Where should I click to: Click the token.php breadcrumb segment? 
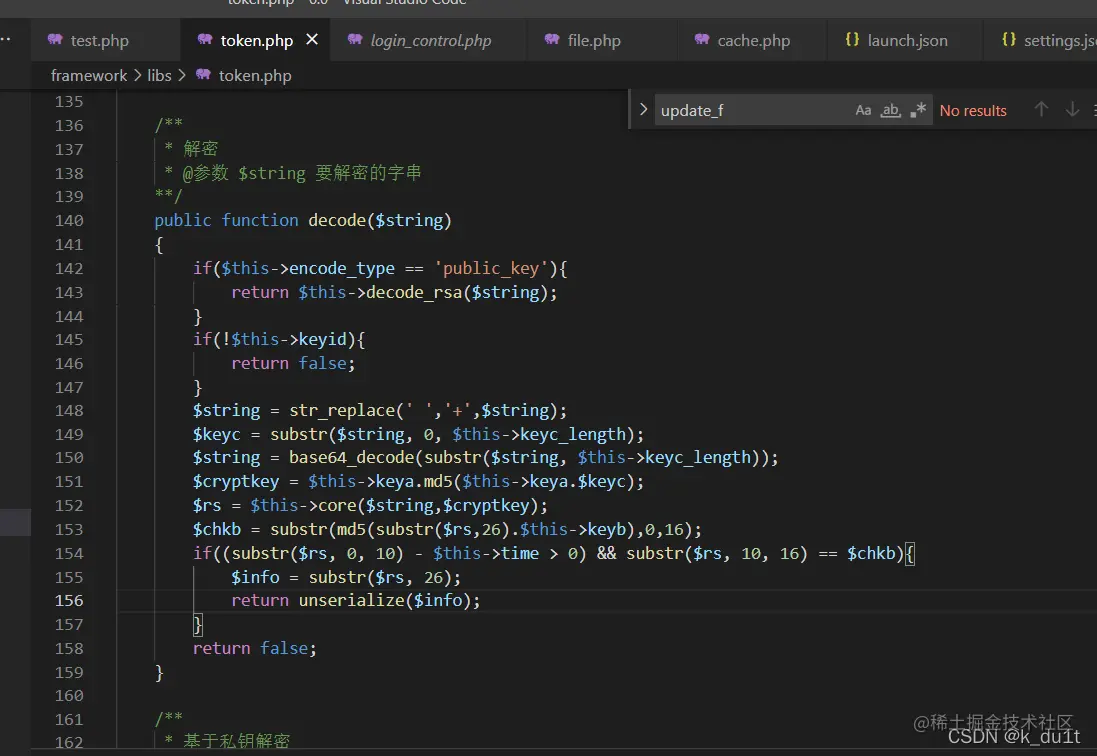(x=255, y=76)
